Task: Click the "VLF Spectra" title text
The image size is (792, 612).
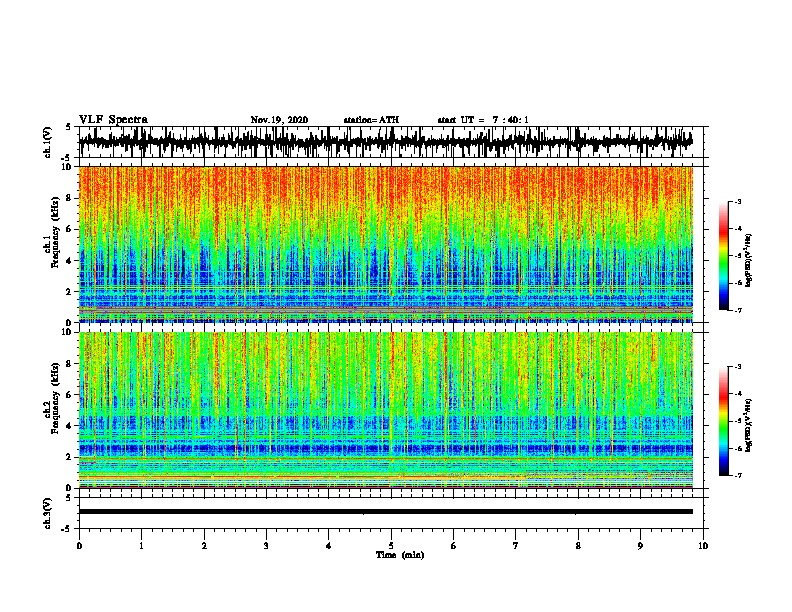Action: 113,120
